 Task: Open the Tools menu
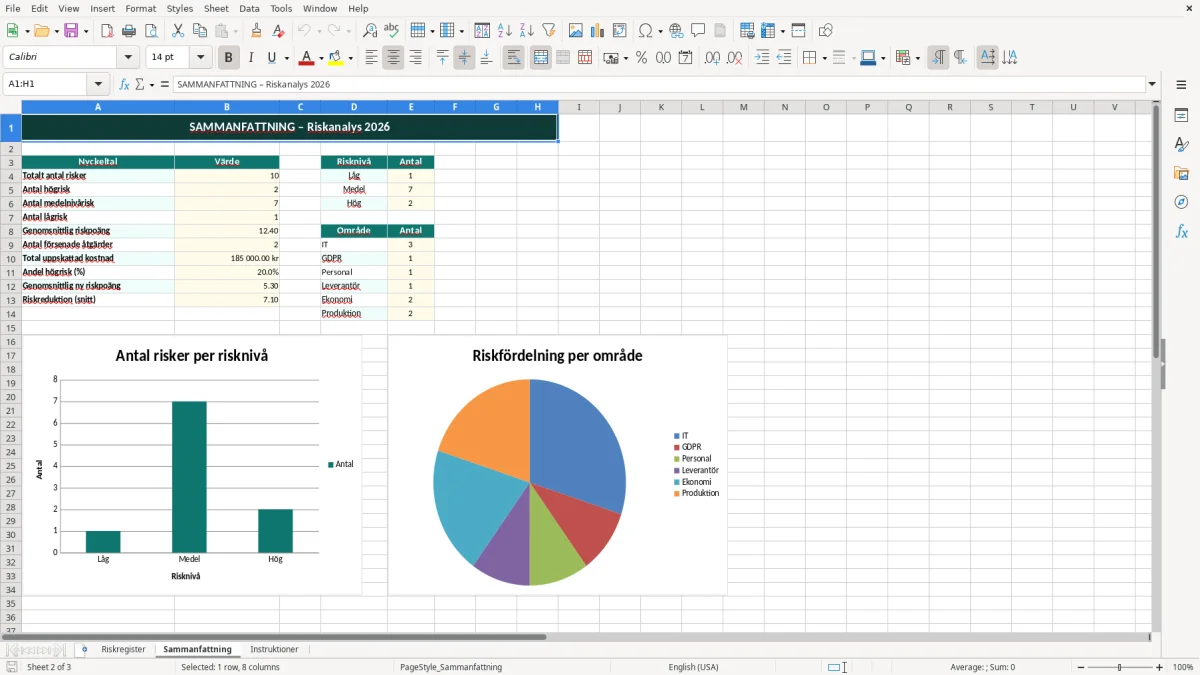pyautogui.click(x=281, y=8)
